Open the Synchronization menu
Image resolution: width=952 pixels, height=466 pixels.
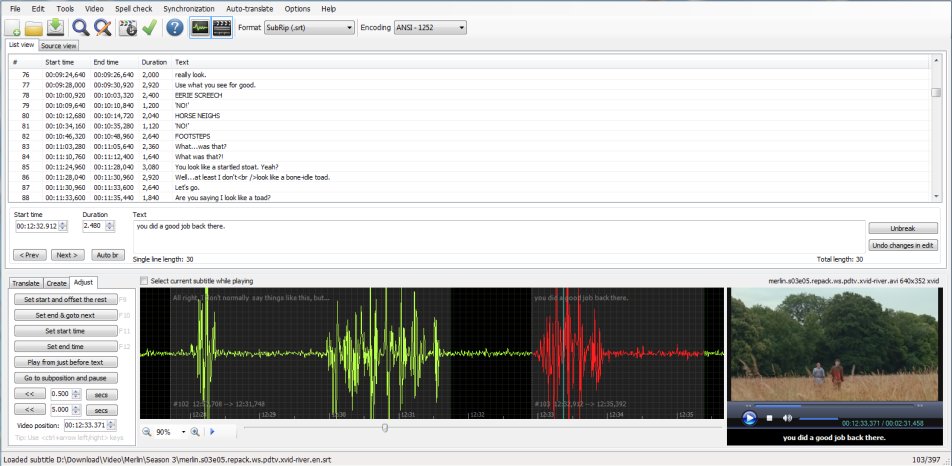point(188,8)
